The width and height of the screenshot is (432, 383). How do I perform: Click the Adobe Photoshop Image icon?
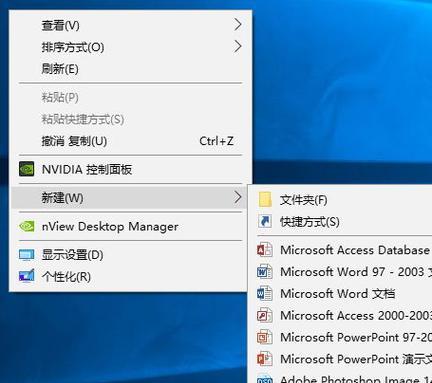pos(265,379)
